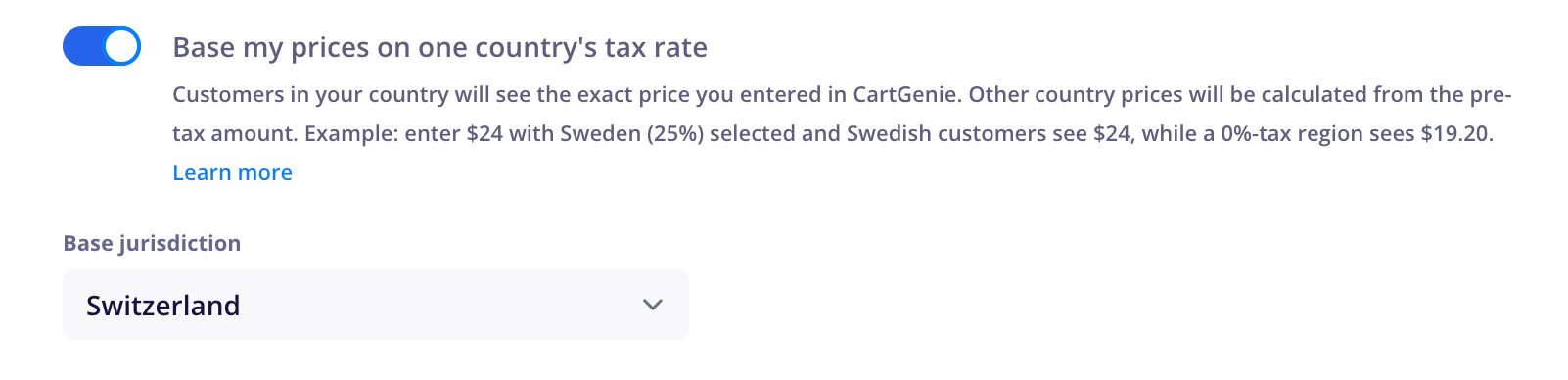Click the white knob of the blue switch
The height and width of the screenshot is (380, 1568).
pyautogui.click(x=121, y=46)
